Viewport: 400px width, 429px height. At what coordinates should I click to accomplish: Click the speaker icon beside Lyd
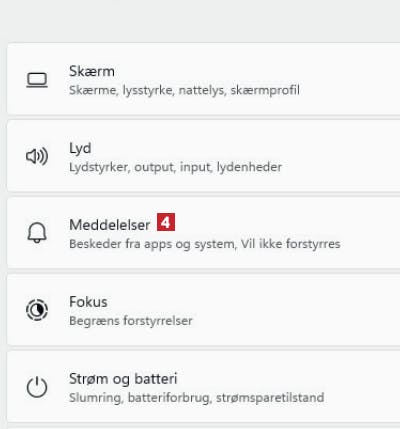(37, 156)
